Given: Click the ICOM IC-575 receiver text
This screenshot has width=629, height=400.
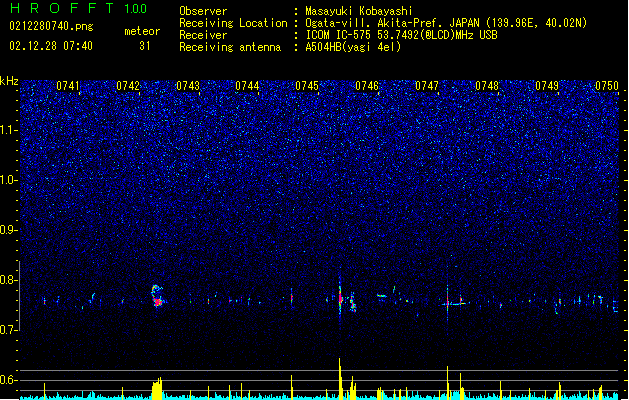Looking at the screenshot, I should [x=401, y=35].
